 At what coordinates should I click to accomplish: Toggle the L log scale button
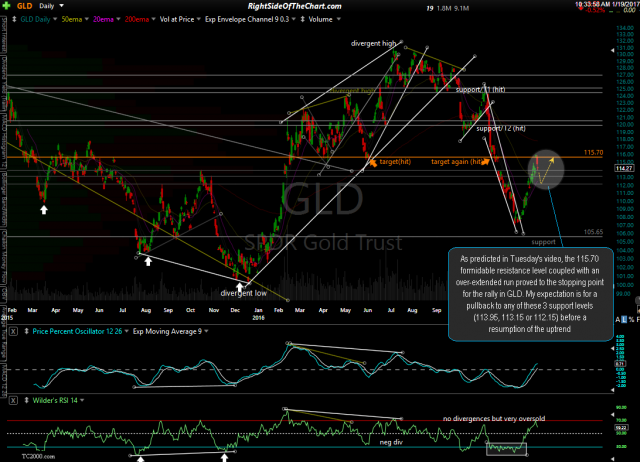tap(624, 320)
